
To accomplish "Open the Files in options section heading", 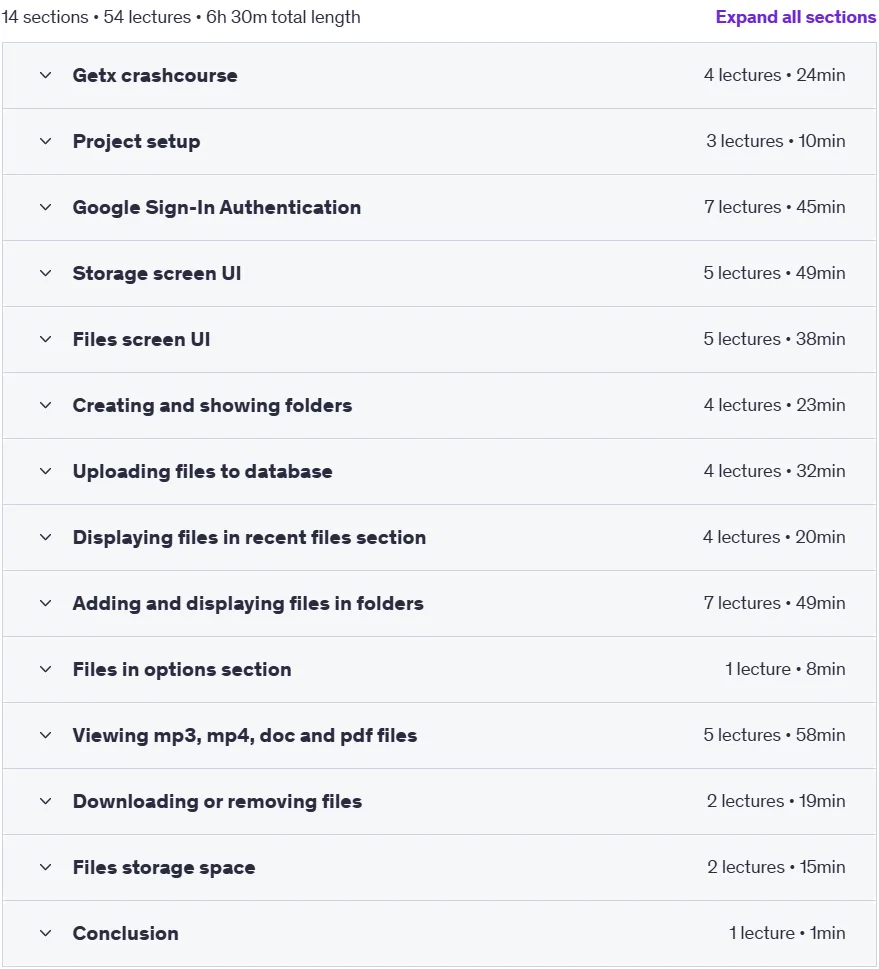I will 182,669.
